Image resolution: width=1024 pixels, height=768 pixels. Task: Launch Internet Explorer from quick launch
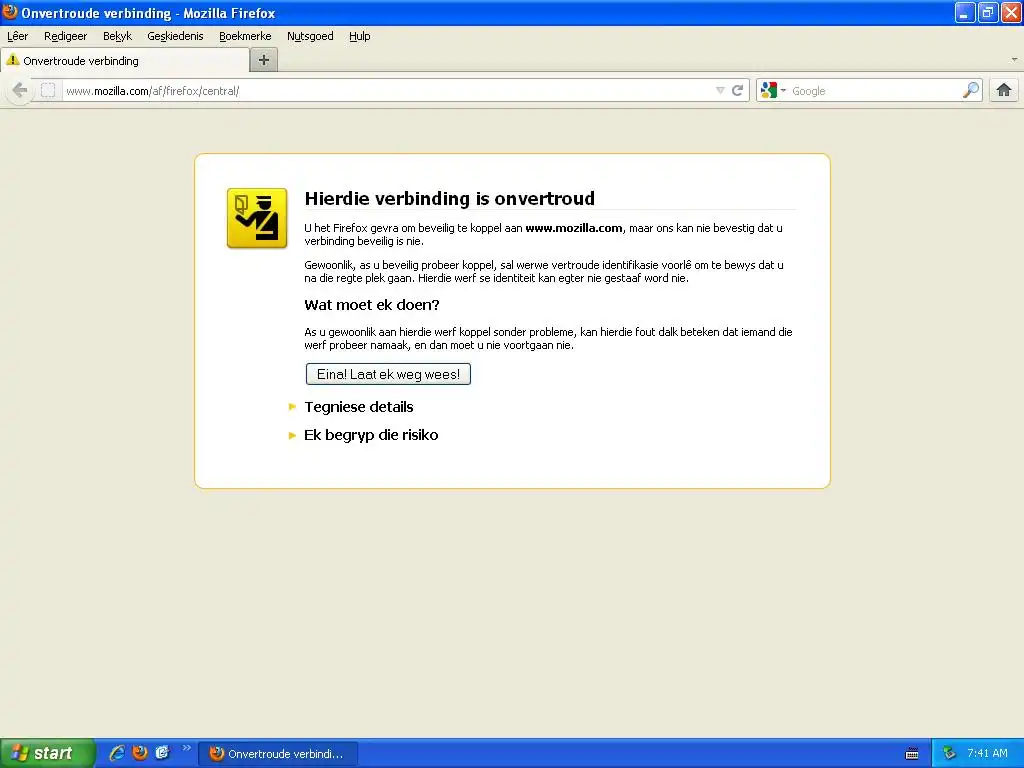[x=117, y=753]
